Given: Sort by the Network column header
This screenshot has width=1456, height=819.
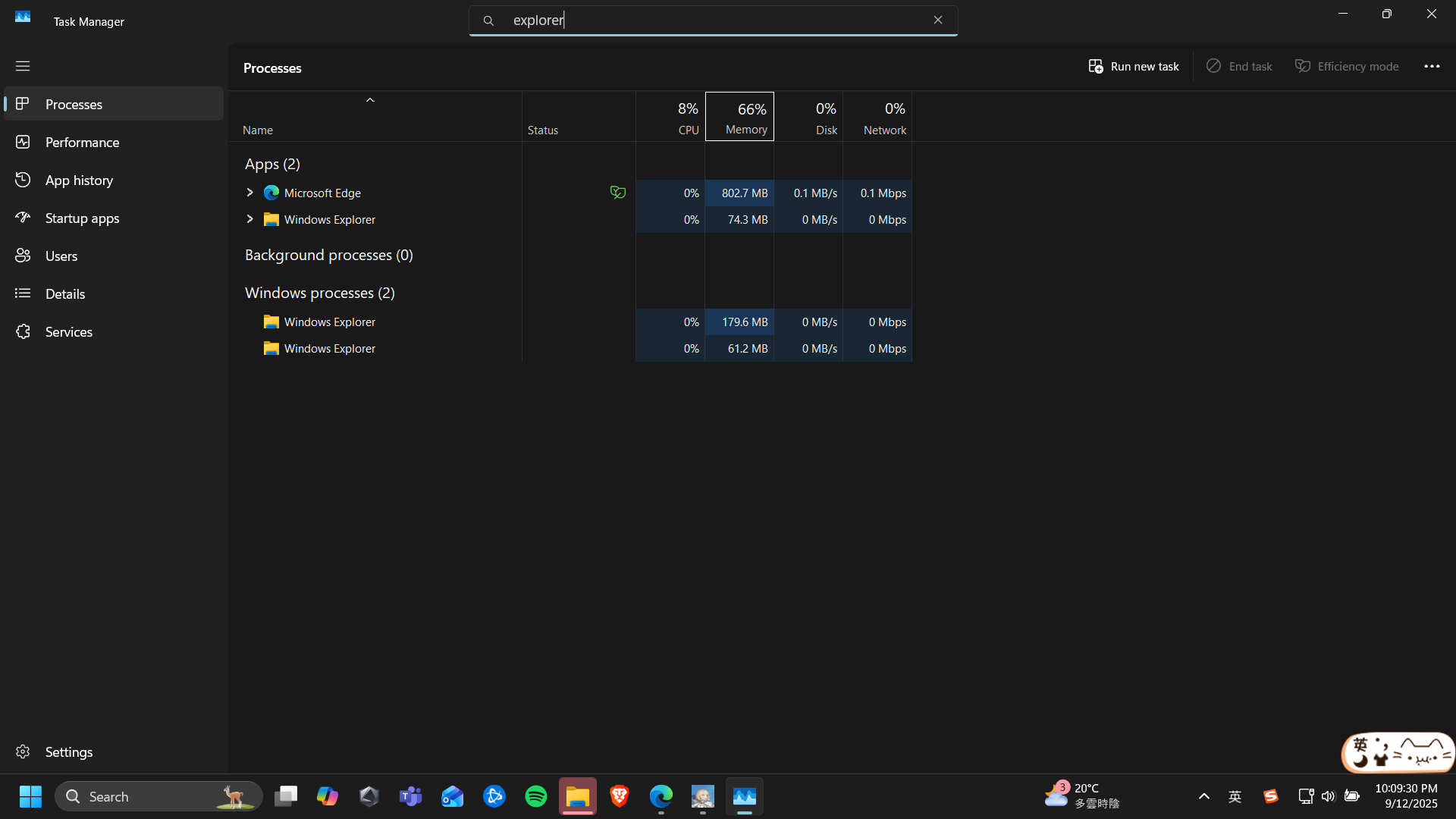Looking at the screenshot, I should pos(877,117).
